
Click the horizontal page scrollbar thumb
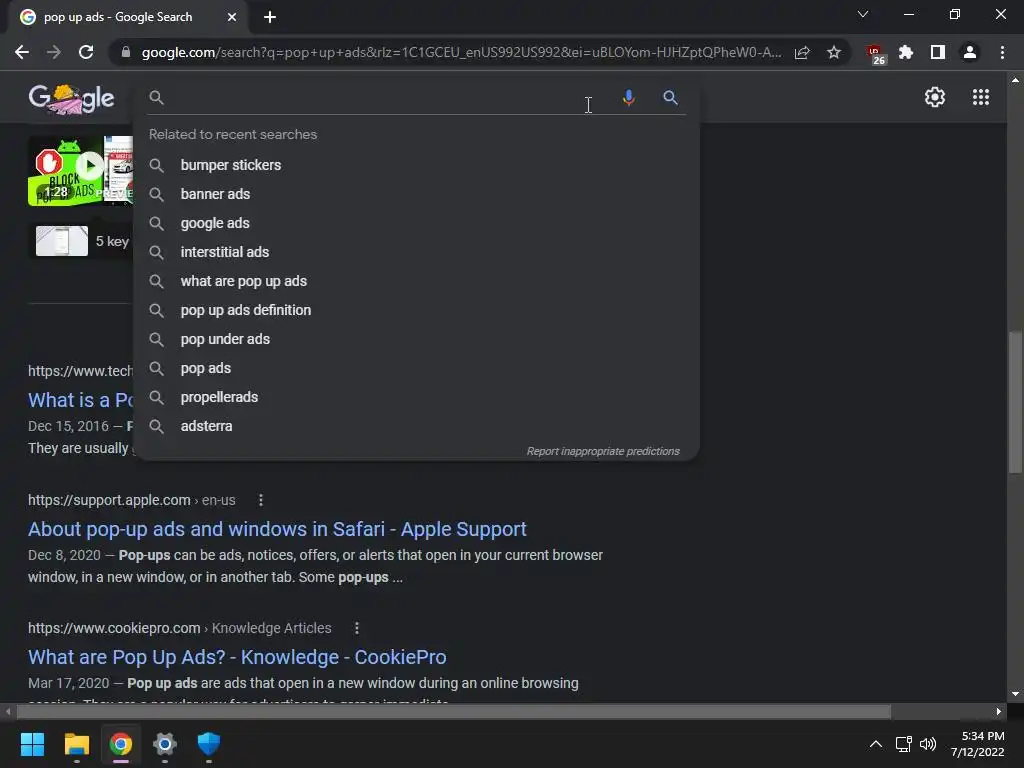click(454, 711)
